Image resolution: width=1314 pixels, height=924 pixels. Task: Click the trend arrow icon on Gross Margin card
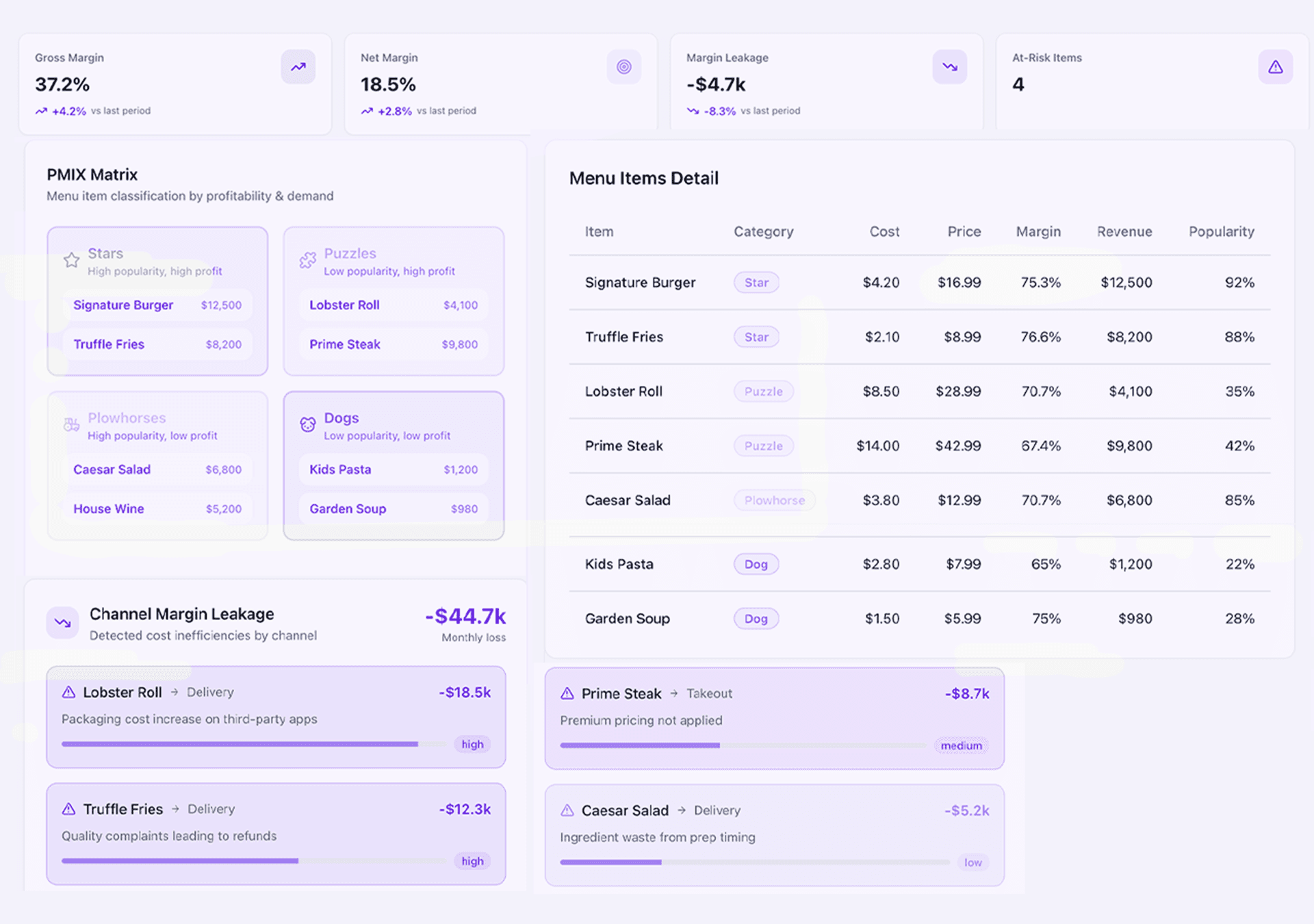click(298, 66)
